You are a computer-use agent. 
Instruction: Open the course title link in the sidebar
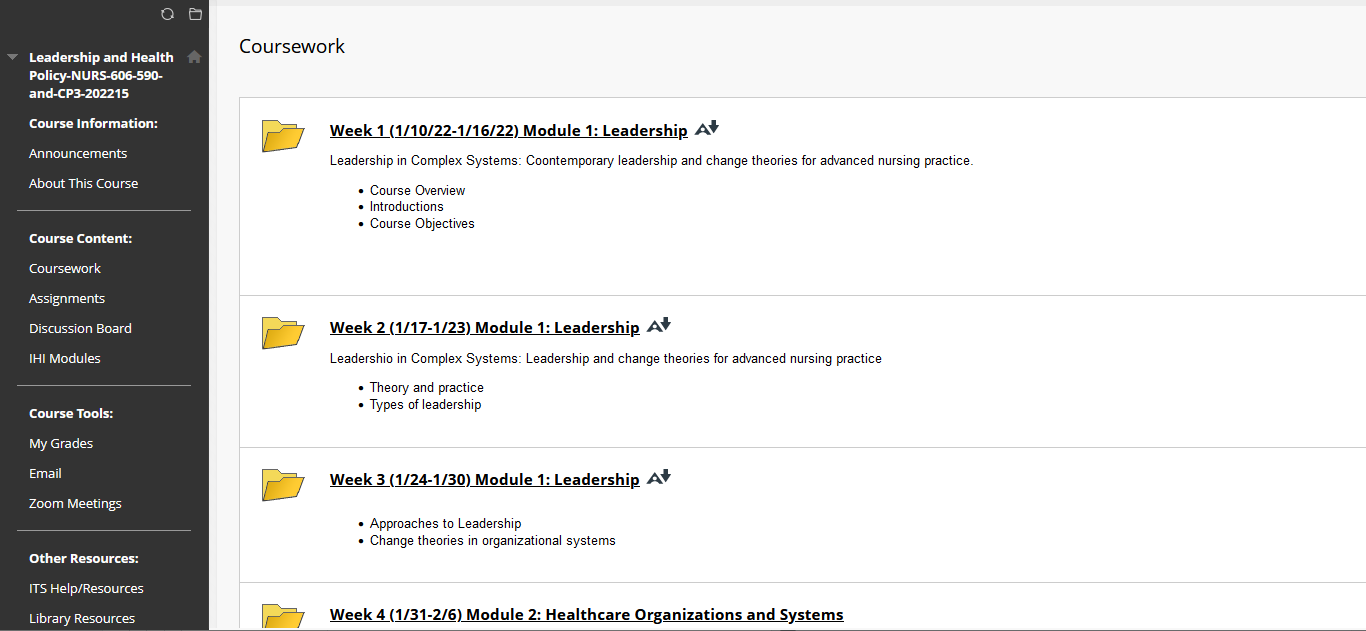pos(100,75)
